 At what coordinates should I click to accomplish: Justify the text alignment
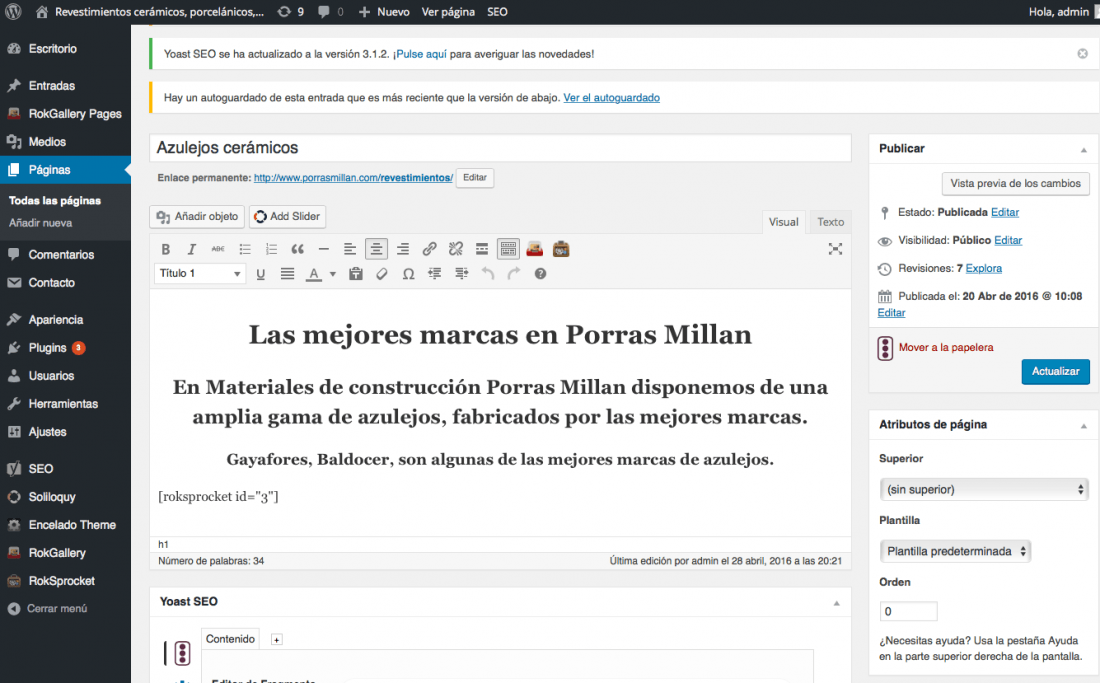tap(287, 274)
